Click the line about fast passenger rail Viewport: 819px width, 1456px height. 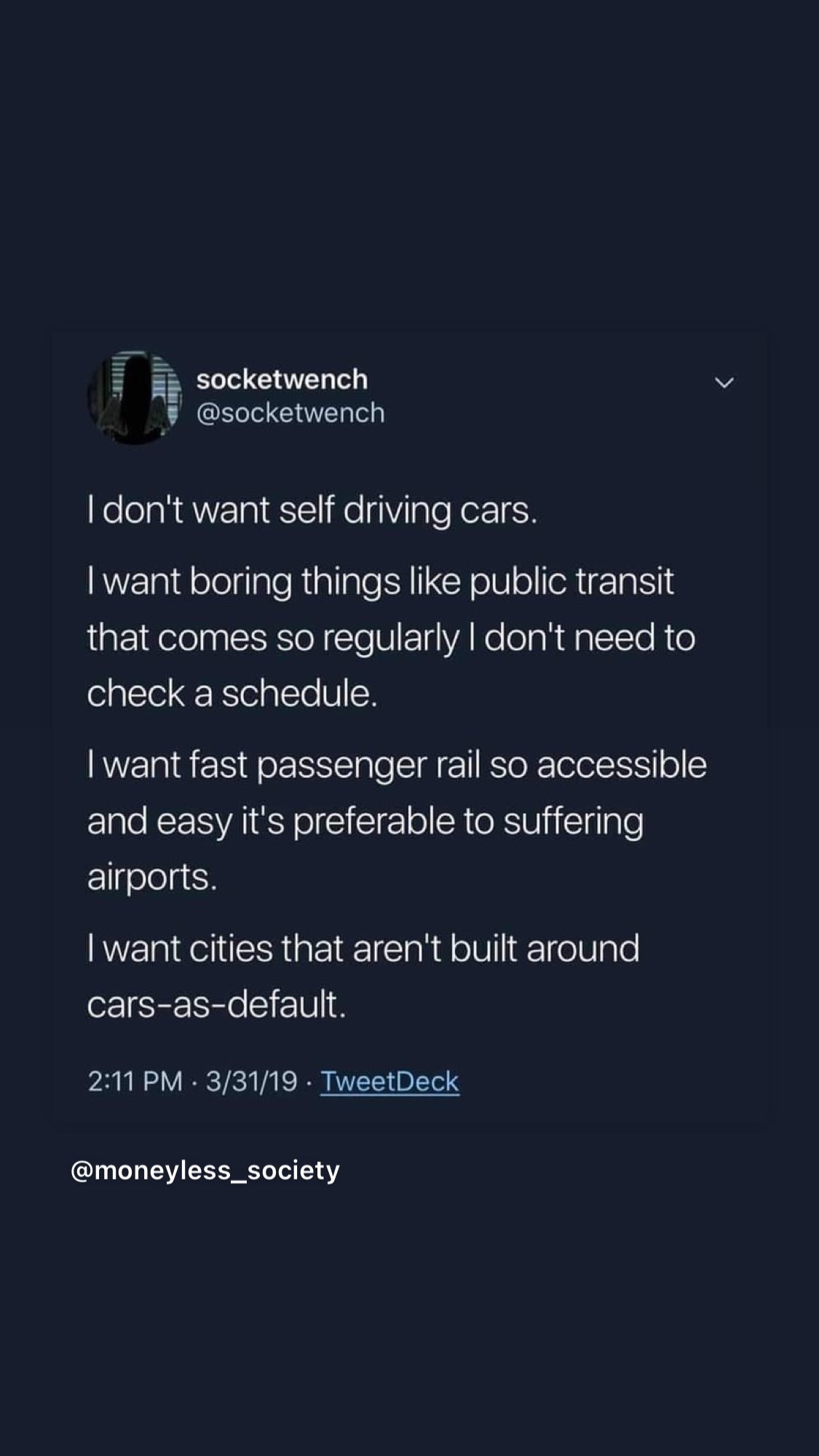point(397,764)
